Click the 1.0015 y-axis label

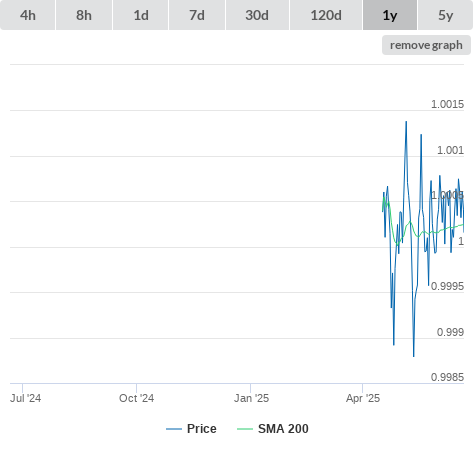point(447,104)
